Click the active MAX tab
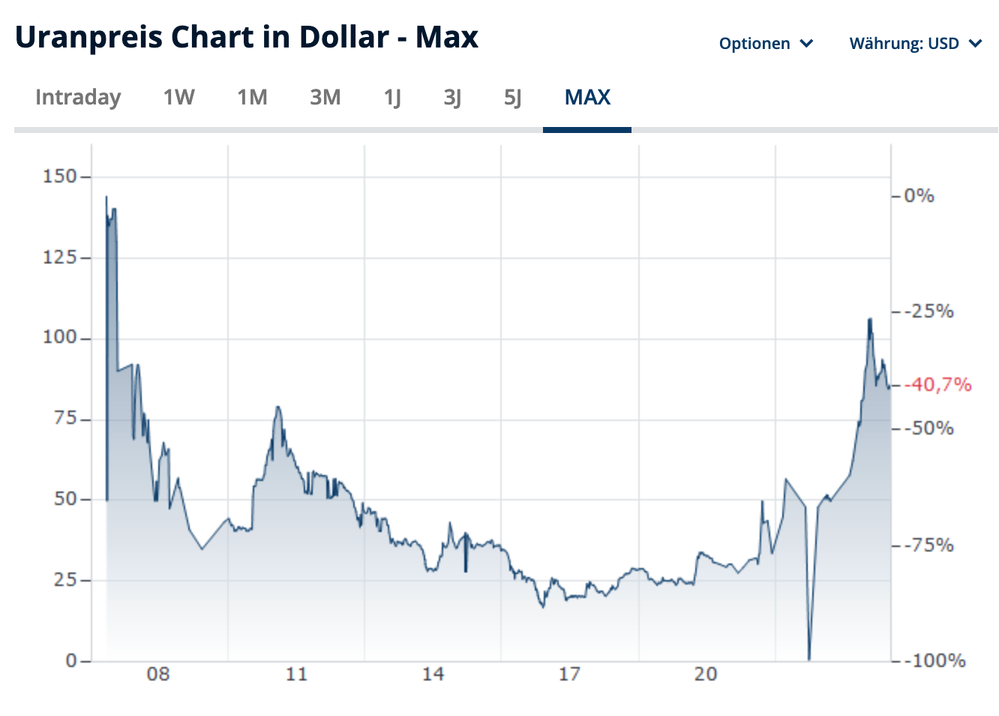The height and width of the screenshot is (716, 999). [587, 98]
